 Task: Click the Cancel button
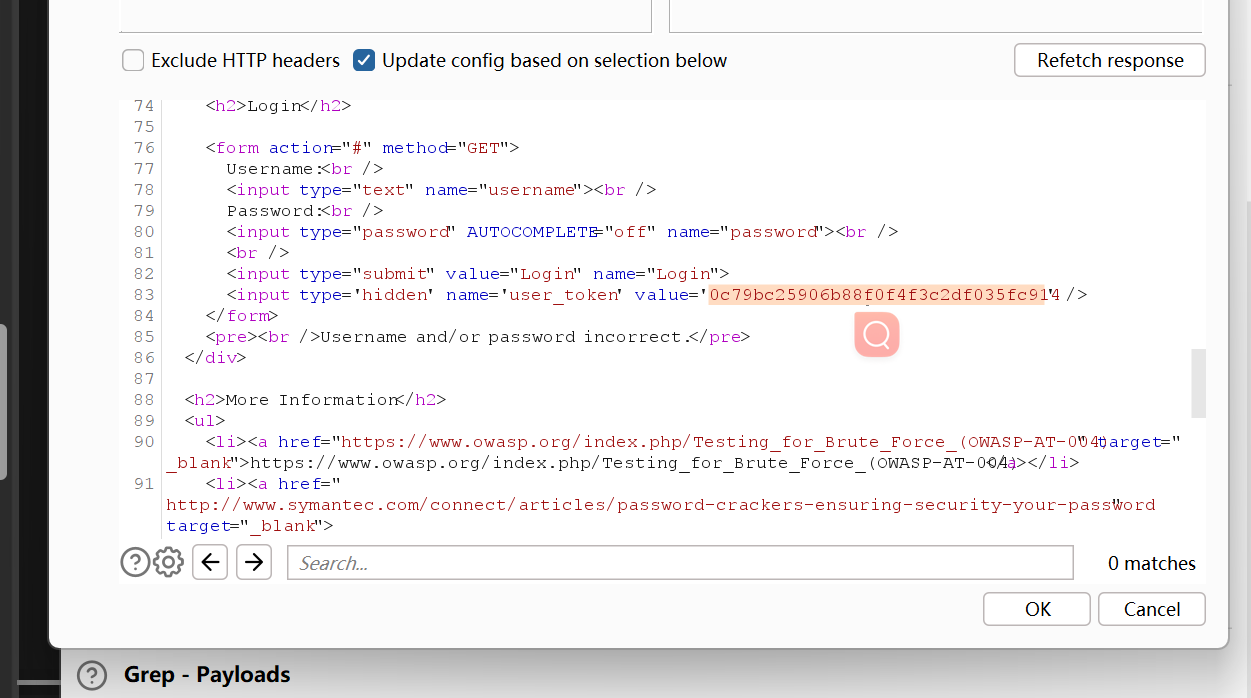1152,609
